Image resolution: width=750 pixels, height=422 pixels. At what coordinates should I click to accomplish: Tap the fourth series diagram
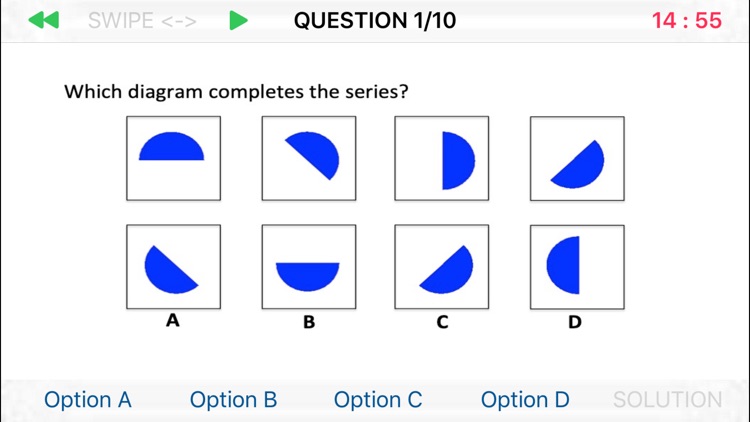[577, 158]
